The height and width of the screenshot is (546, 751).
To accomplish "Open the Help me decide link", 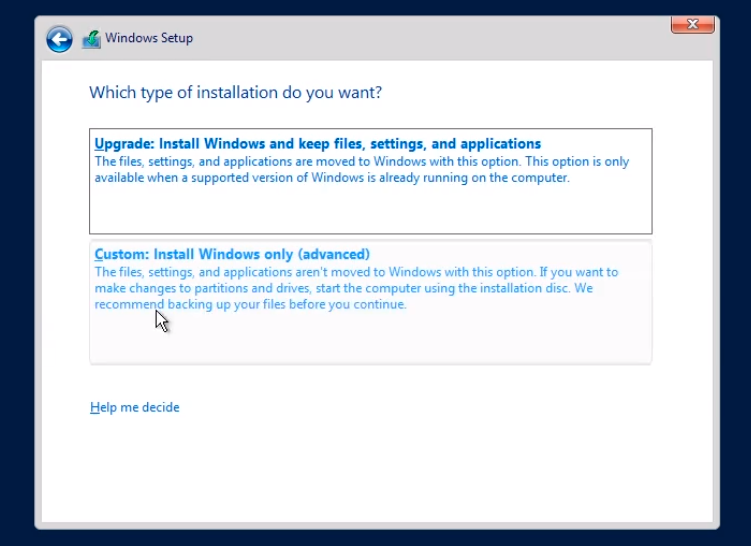I will coord(135,407).
